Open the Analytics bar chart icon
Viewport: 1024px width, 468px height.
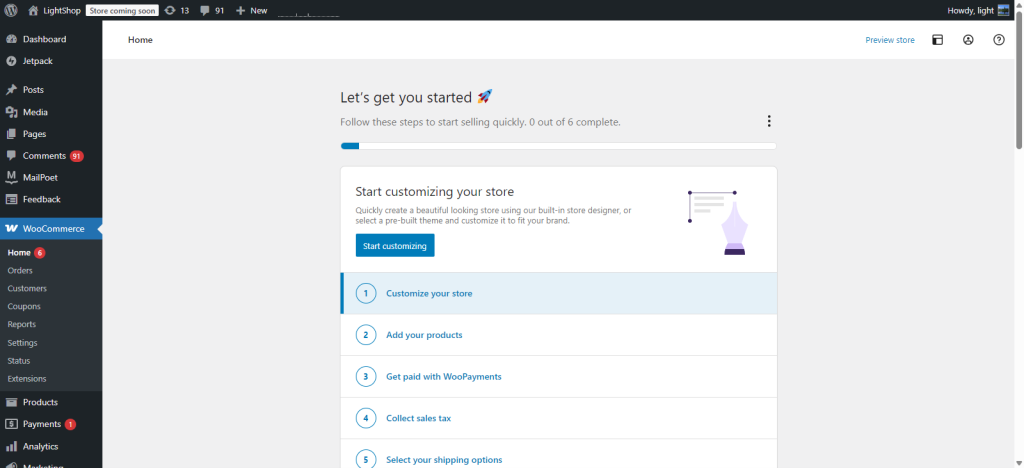11,446
